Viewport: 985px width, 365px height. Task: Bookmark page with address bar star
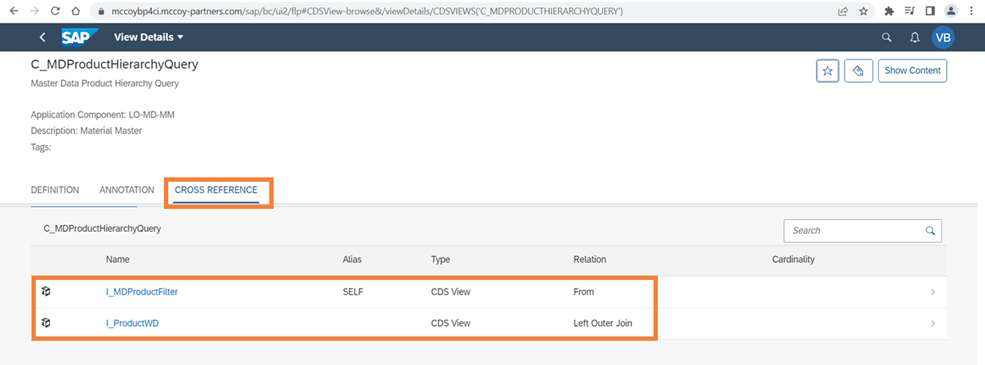click(863, 11)
